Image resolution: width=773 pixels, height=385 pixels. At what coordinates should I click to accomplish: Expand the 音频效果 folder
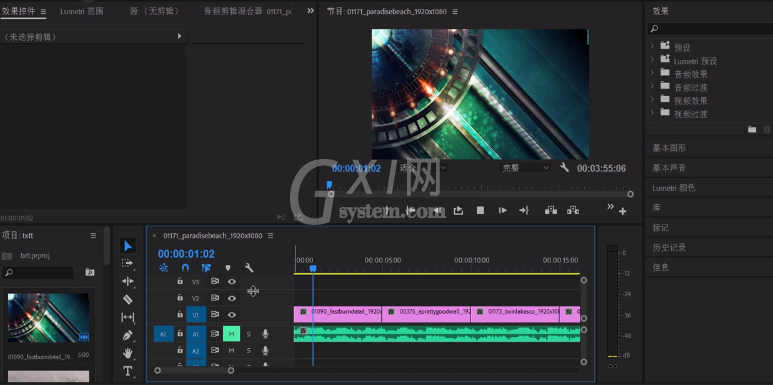(652, 72)
